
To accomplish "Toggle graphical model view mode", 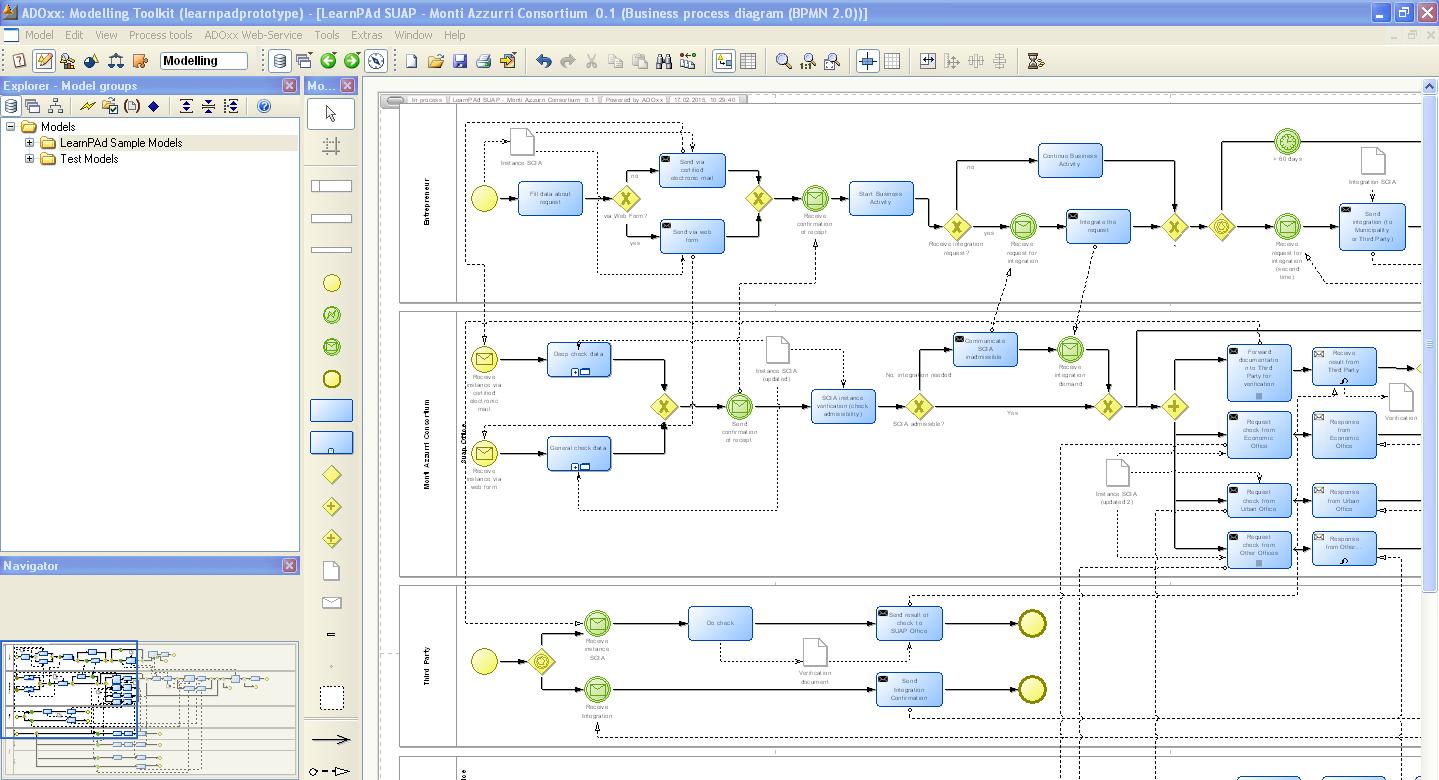I will pyautogui.click(x=724, y=61).
